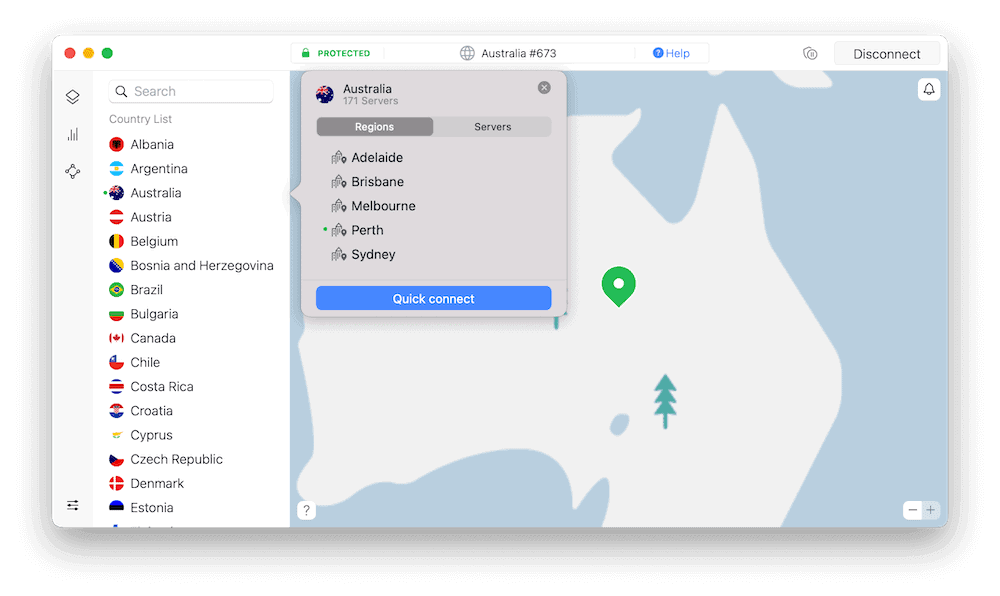Click the Adelaide city icon
Screen dimensions: 1000x596
click(x=339, y=157)
